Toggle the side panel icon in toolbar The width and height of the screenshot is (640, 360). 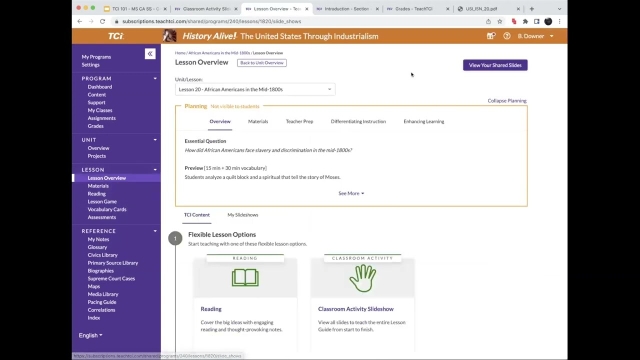[x=537, y=21]
